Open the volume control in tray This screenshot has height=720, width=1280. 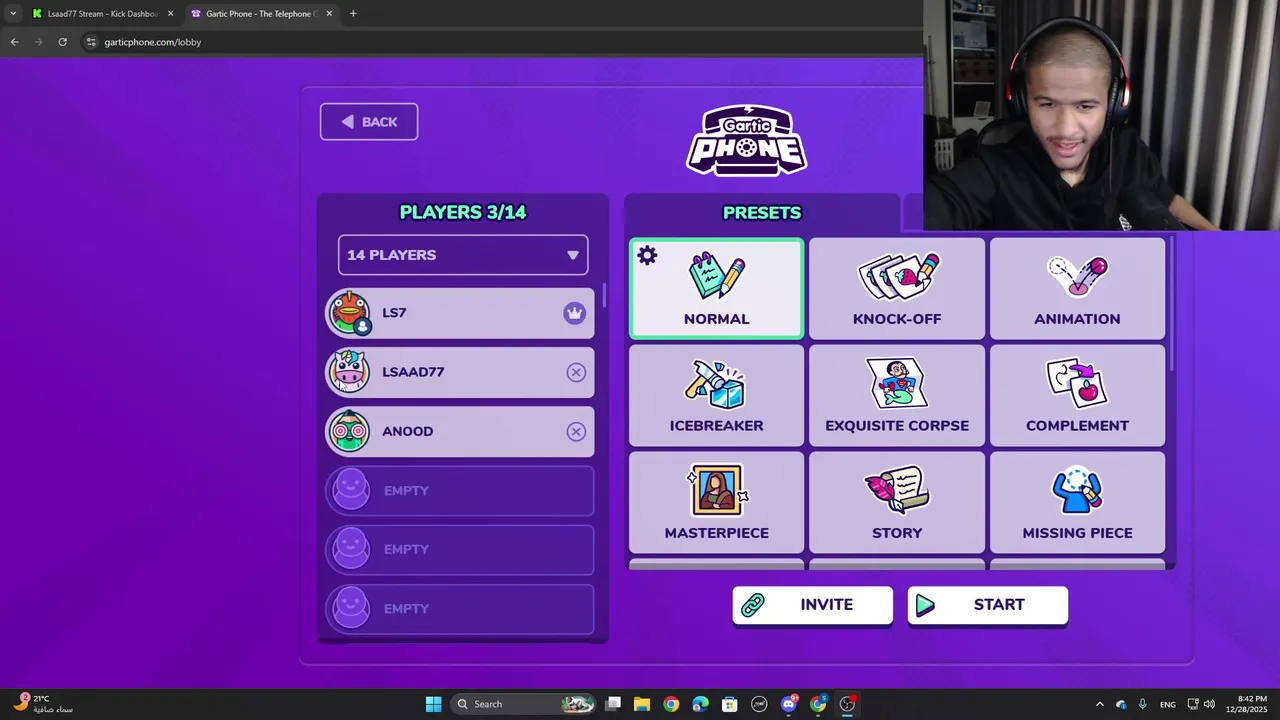click(1209, 704)
